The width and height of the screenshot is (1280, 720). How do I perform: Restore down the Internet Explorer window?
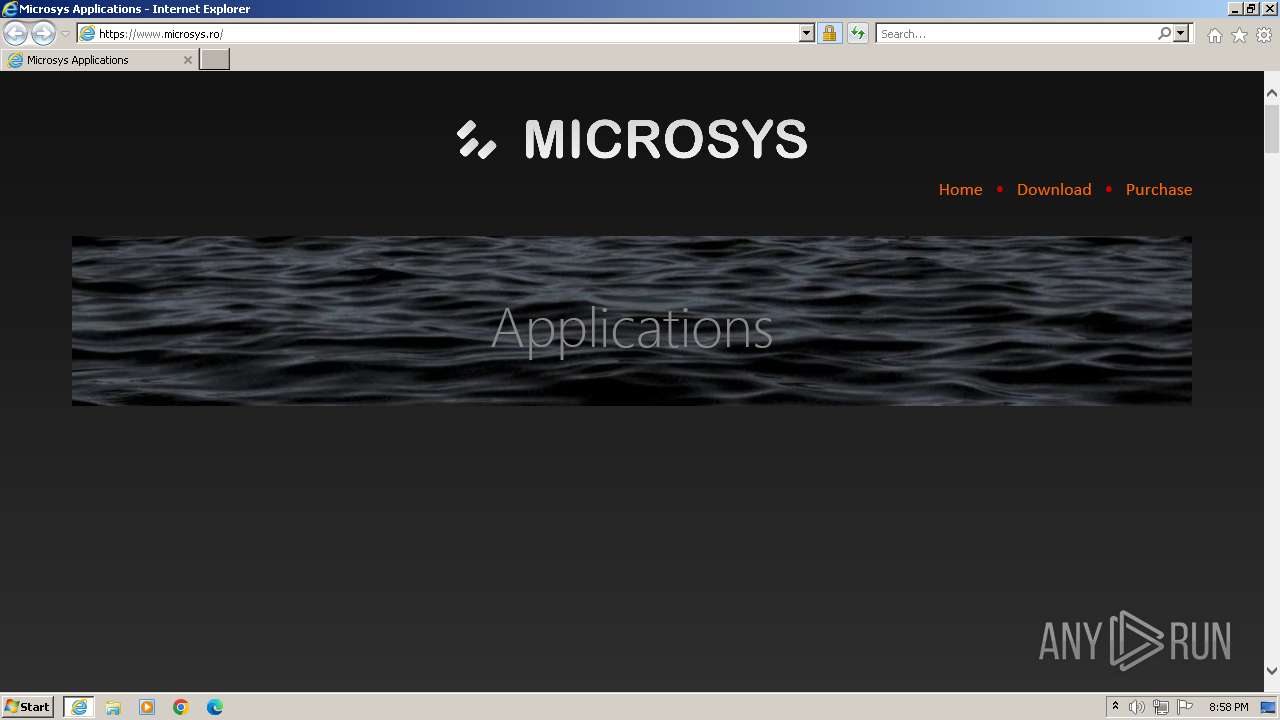pos(1251,8)
